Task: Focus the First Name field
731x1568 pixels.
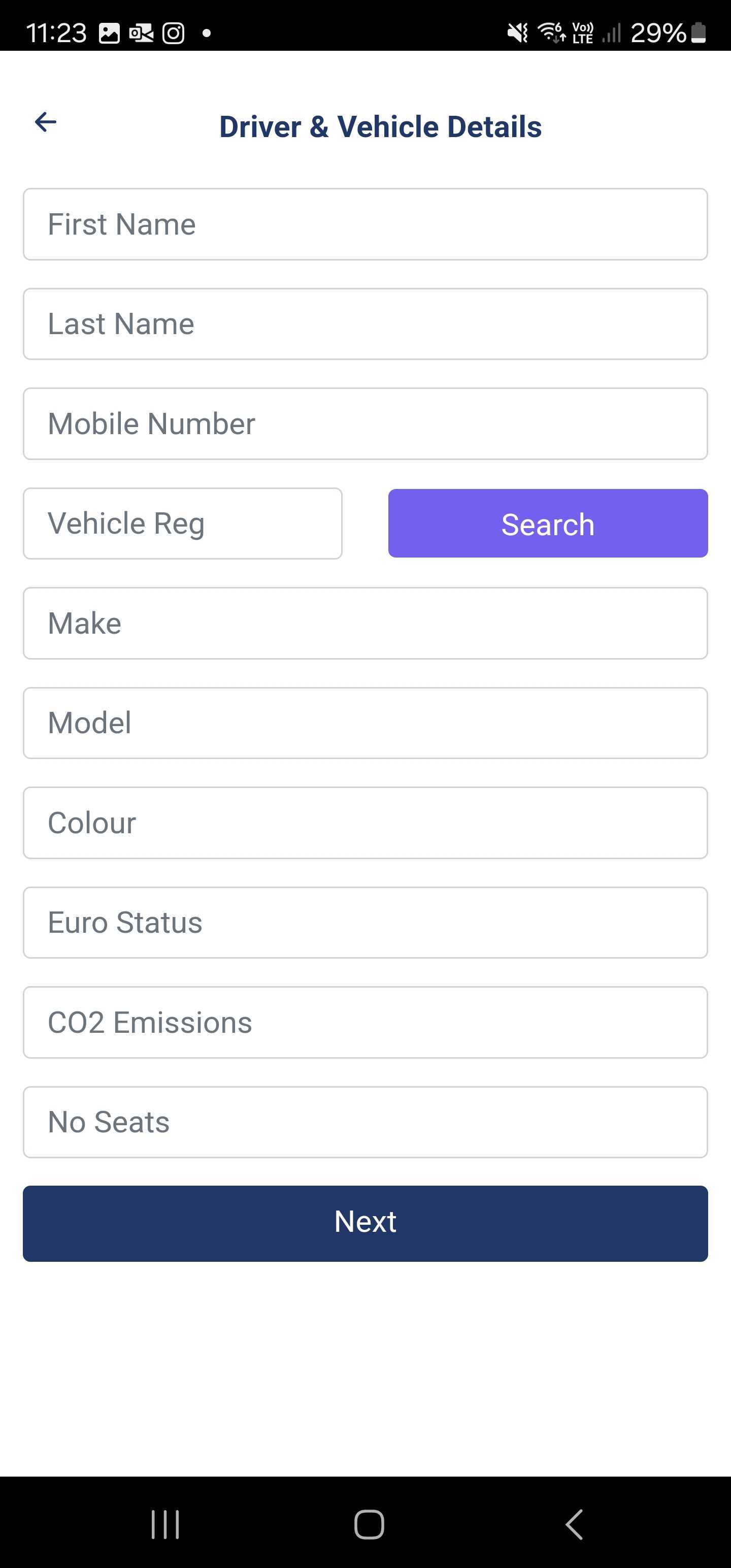Action: (365, 224)
